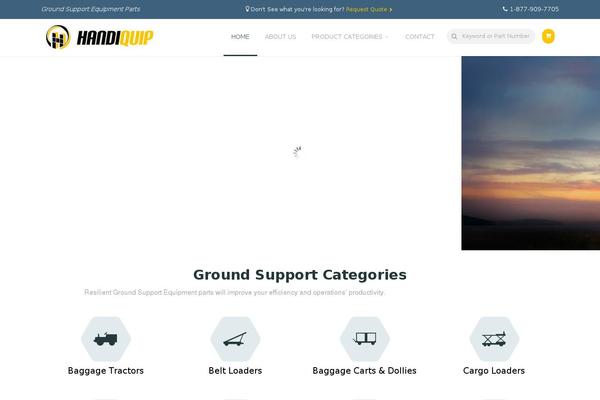600x400 pixels.
Task: Expand the Product Categories dropdown menu
Action: (349, 37)
